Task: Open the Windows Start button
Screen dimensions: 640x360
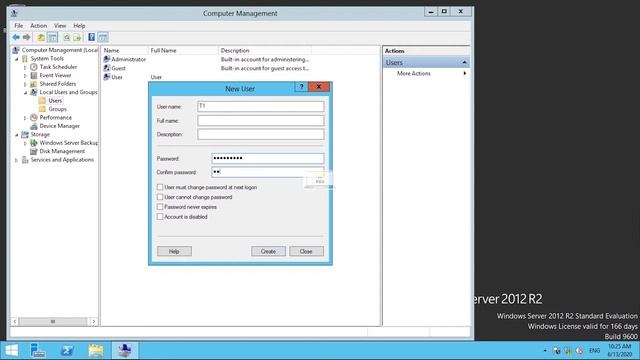Action: point(11,351)
